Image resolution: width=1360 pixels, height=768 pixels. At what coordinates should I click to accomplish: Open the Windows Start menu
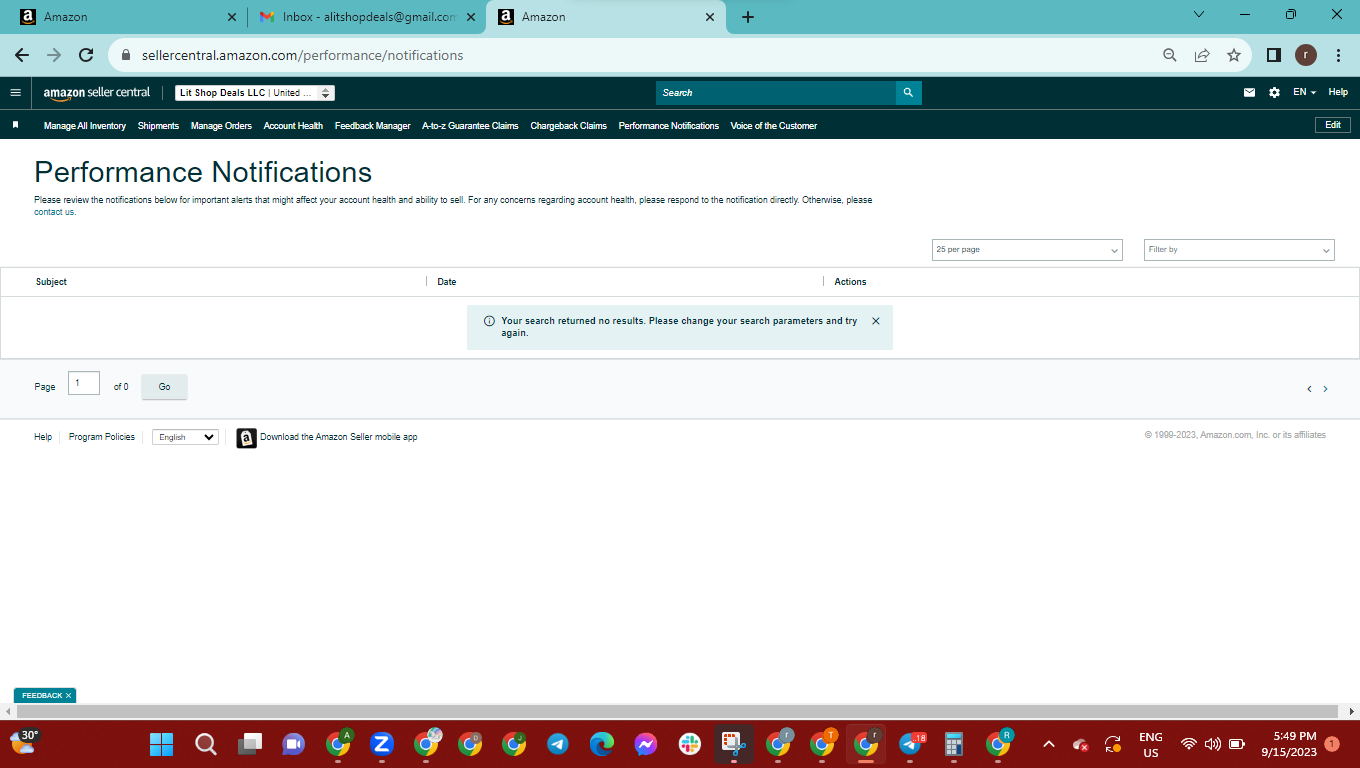(161, 744)
